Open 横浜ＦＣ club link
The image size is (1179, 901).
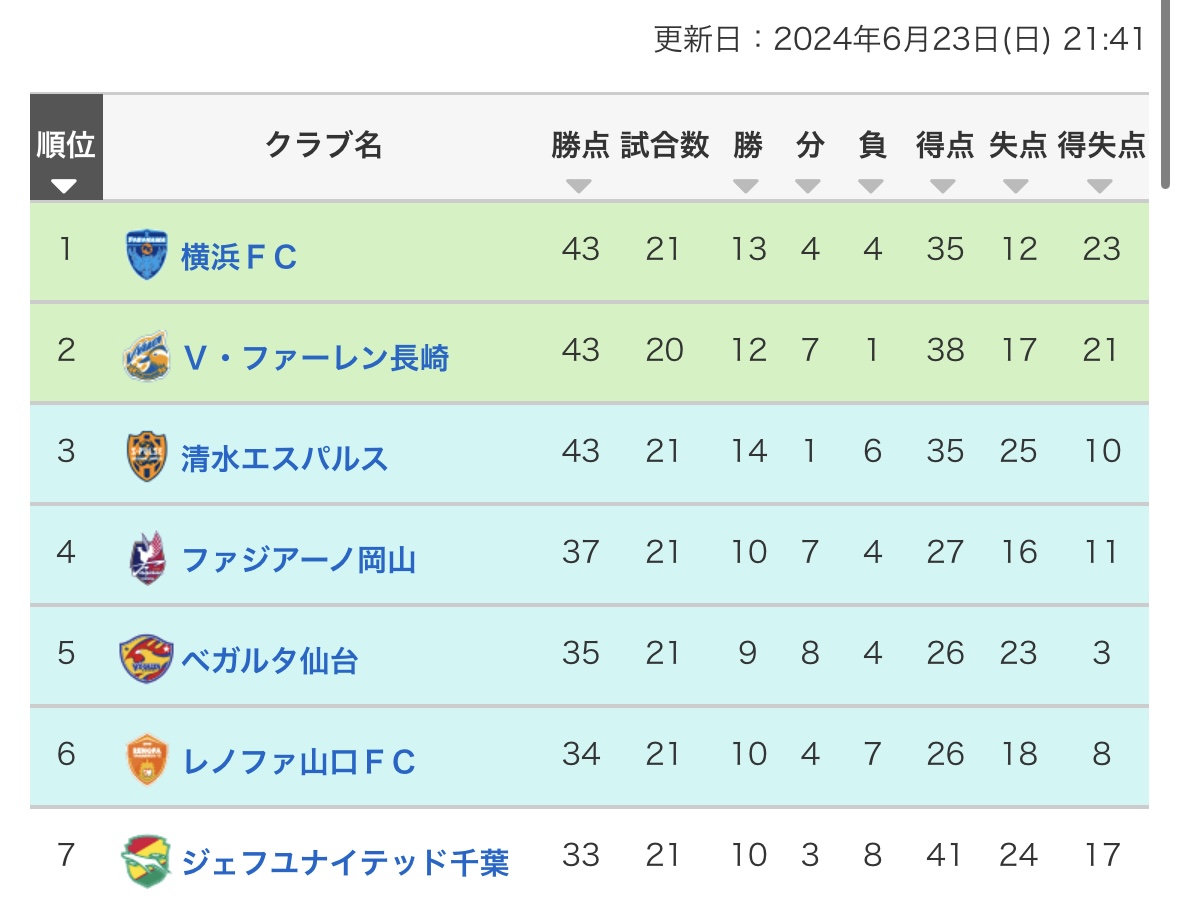(239, 257)
